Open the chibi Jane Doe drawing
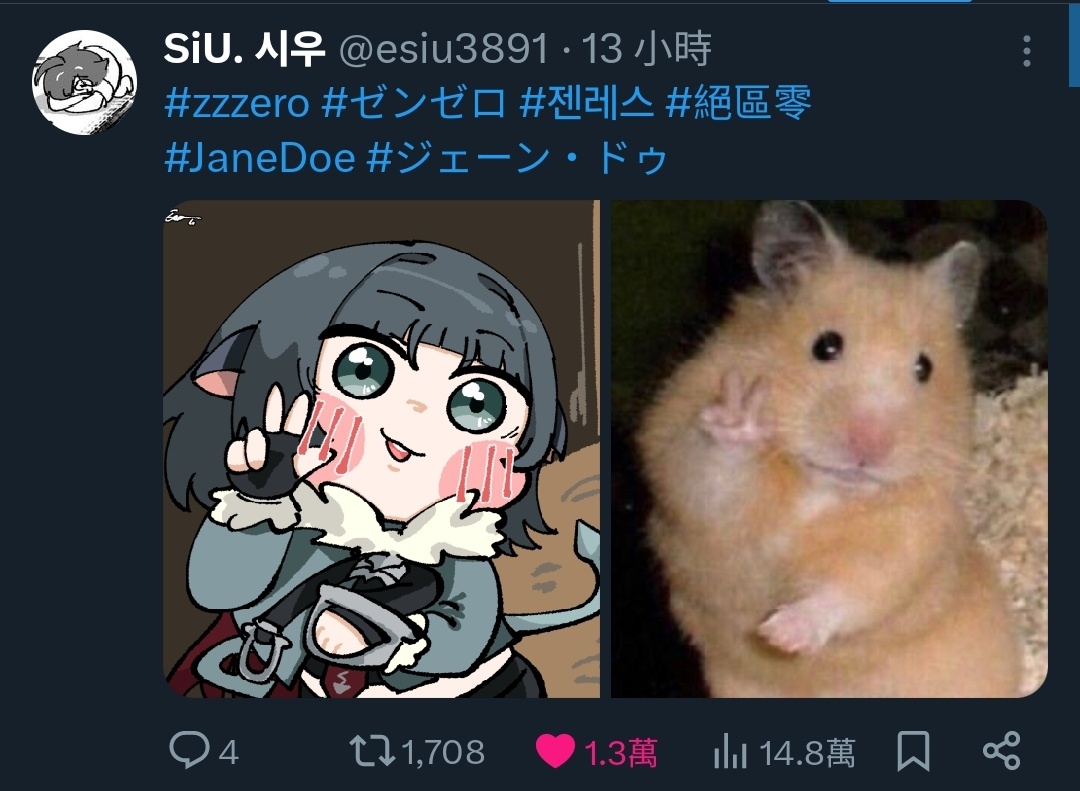1080x791 pixels. pyautogui.click(x=382, y=449)
